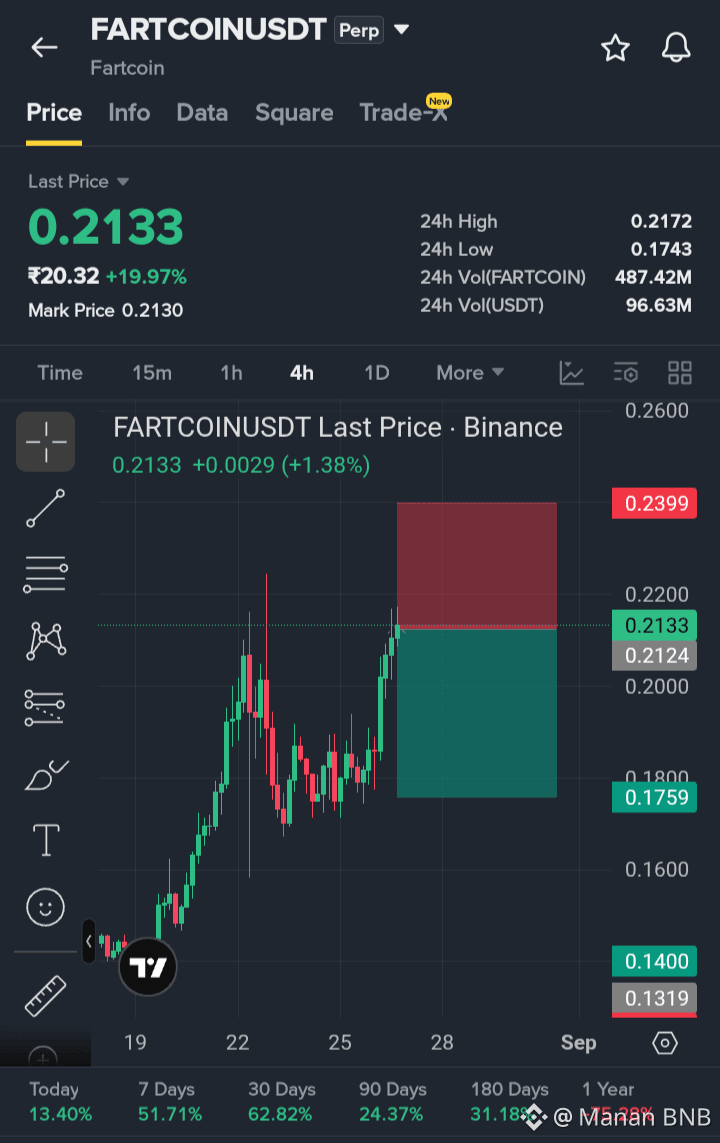Tap the 24h Vol(USDT) 96.63M value

tap(659, 305)
